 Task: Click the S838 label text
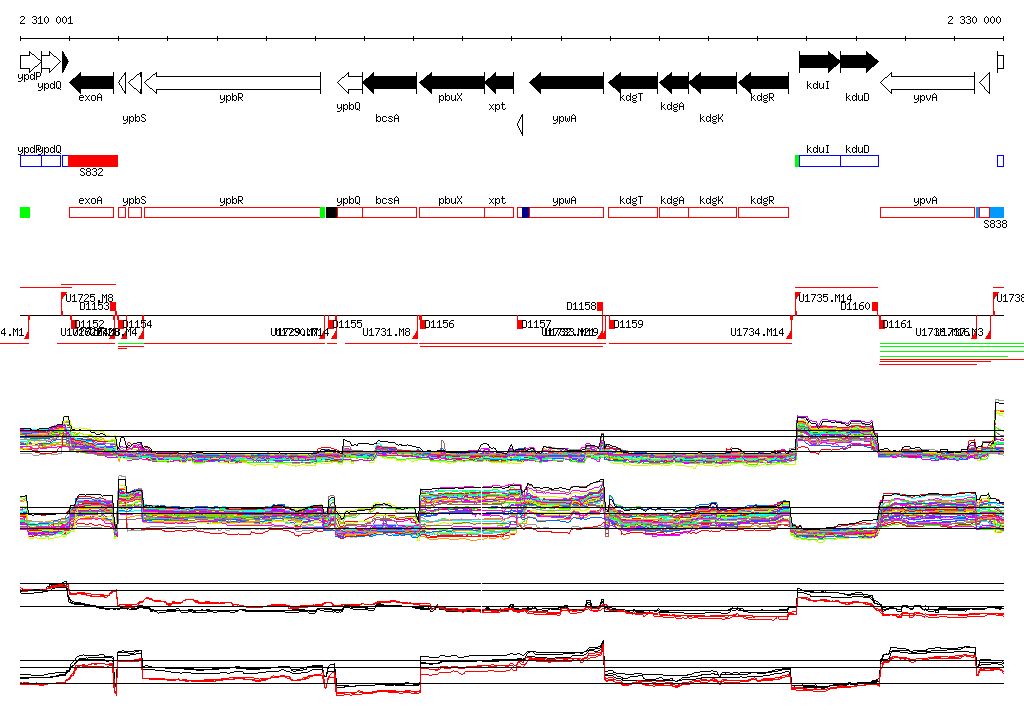coord(995,224)
